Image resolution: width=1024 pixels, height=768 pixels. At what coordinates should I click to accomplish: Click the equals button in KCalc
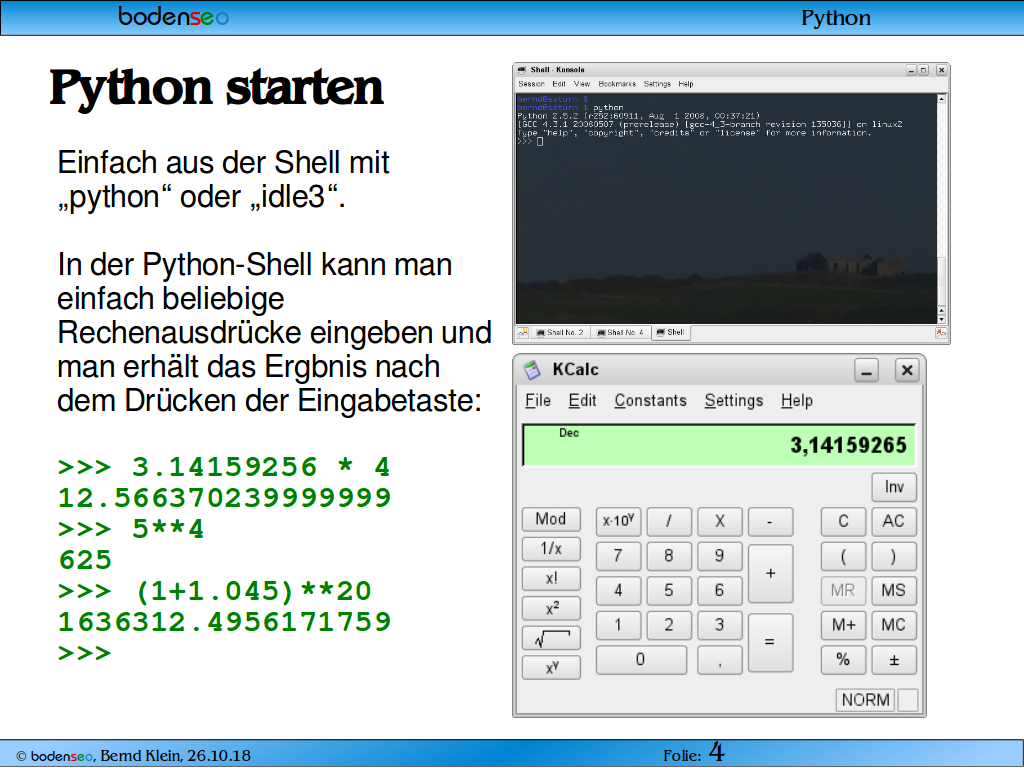pos(771,643)
